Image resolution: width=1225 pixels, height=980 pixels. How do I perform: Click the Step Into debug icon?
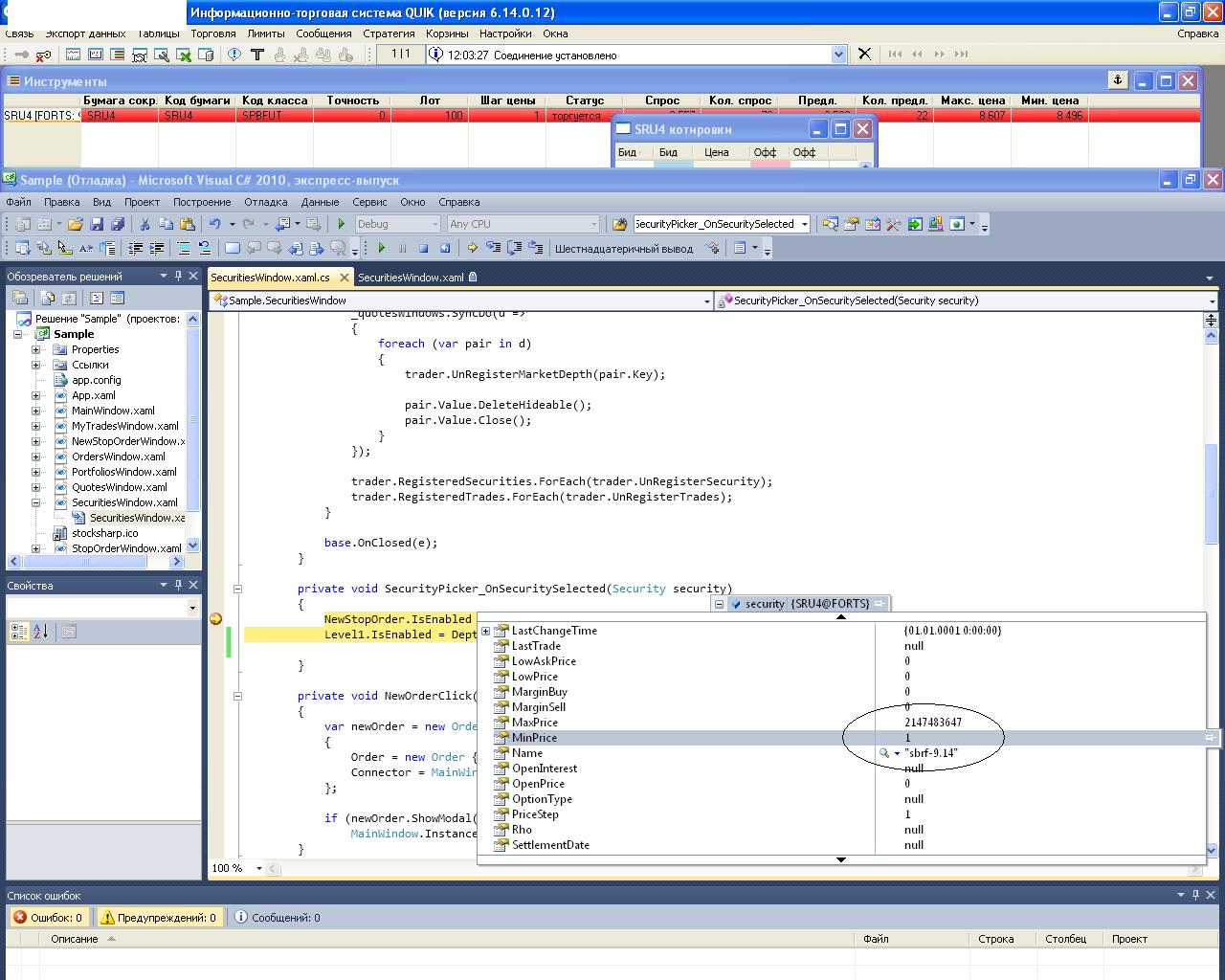pos(493,248)
